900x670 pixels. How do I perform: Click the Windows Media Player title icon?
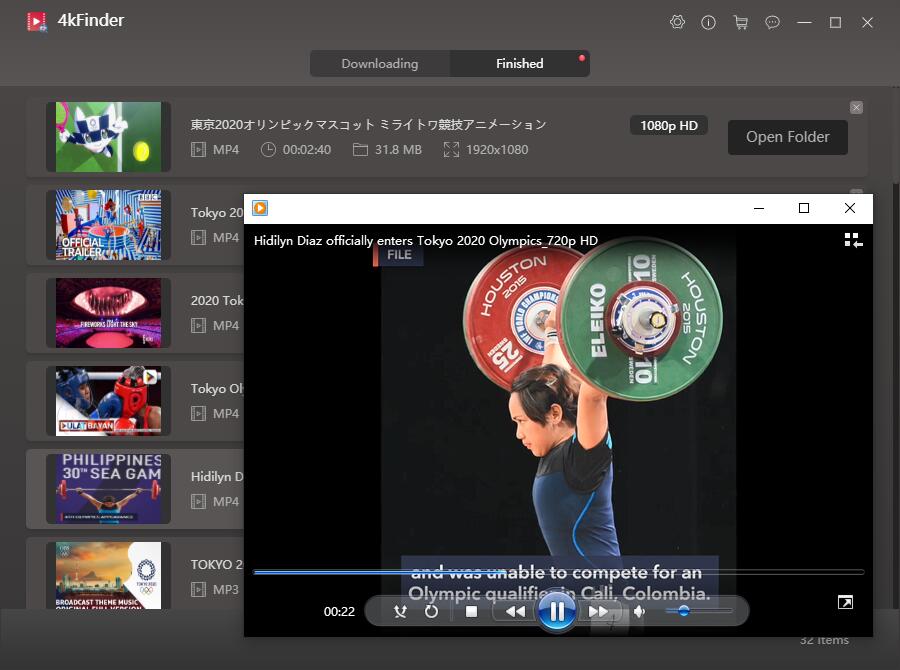tap(260, 208)
